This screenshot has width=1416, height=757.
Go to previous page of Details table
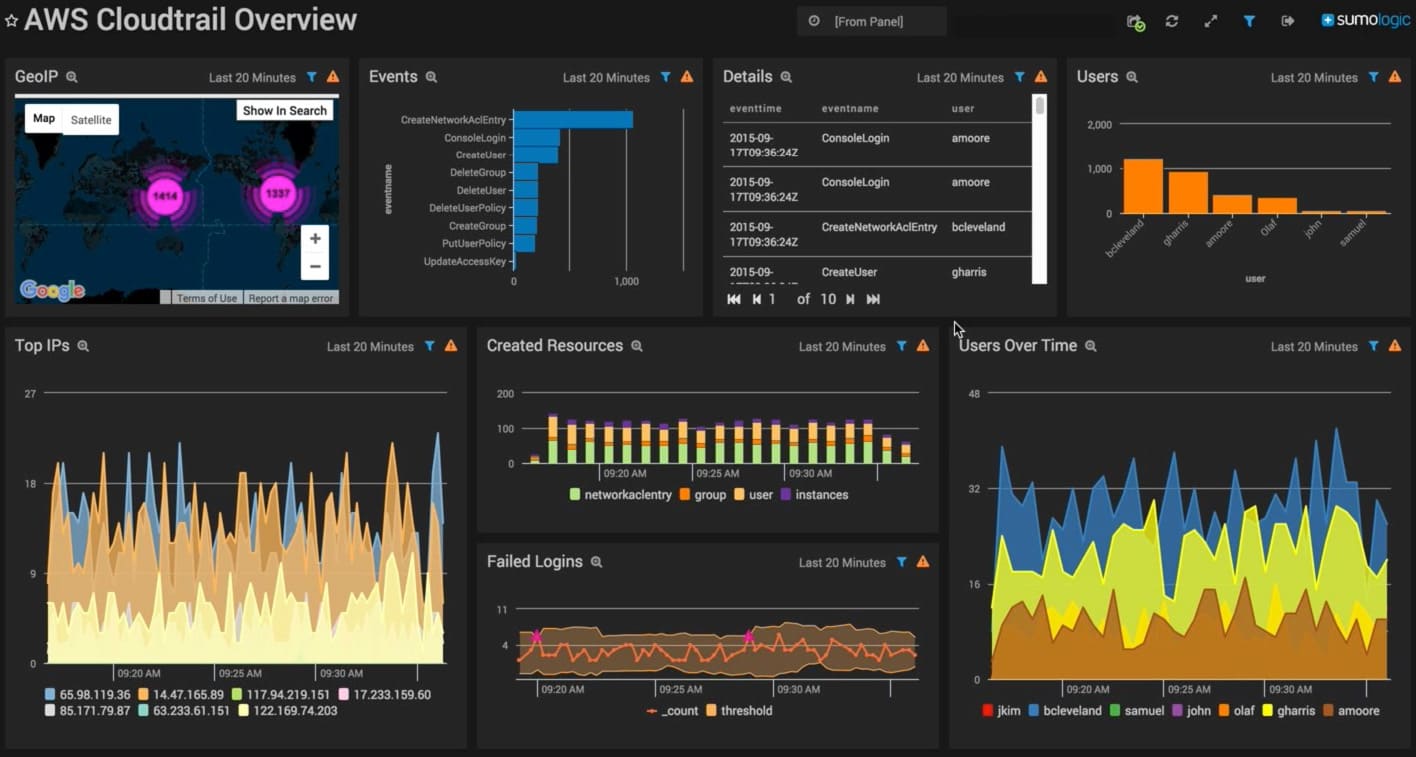(757, 299)
